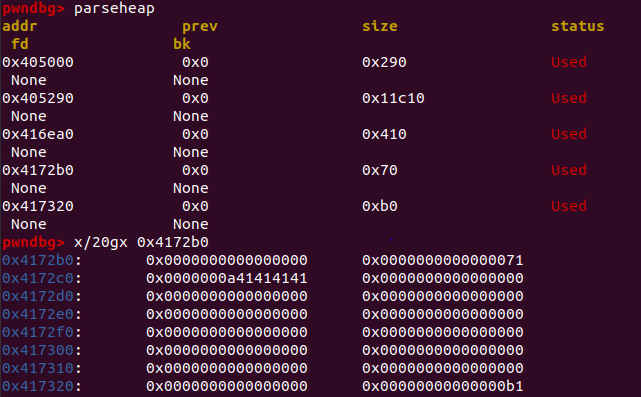Click the status column header
The width and height of the screenshot is (641, 397).
pos(578,26)
